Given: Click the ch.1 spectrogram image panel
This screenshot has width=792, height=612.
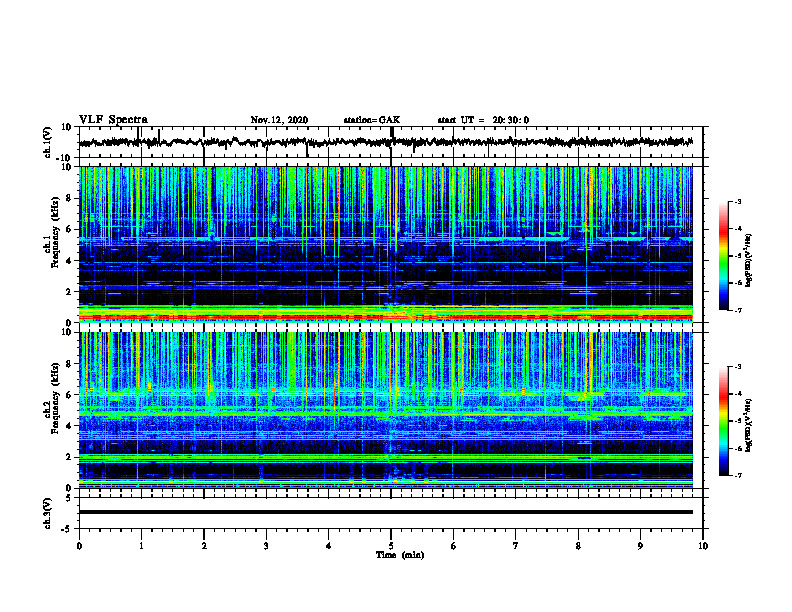Looking at the screenshot, I should pyautogui.click(x=385, y=244).
